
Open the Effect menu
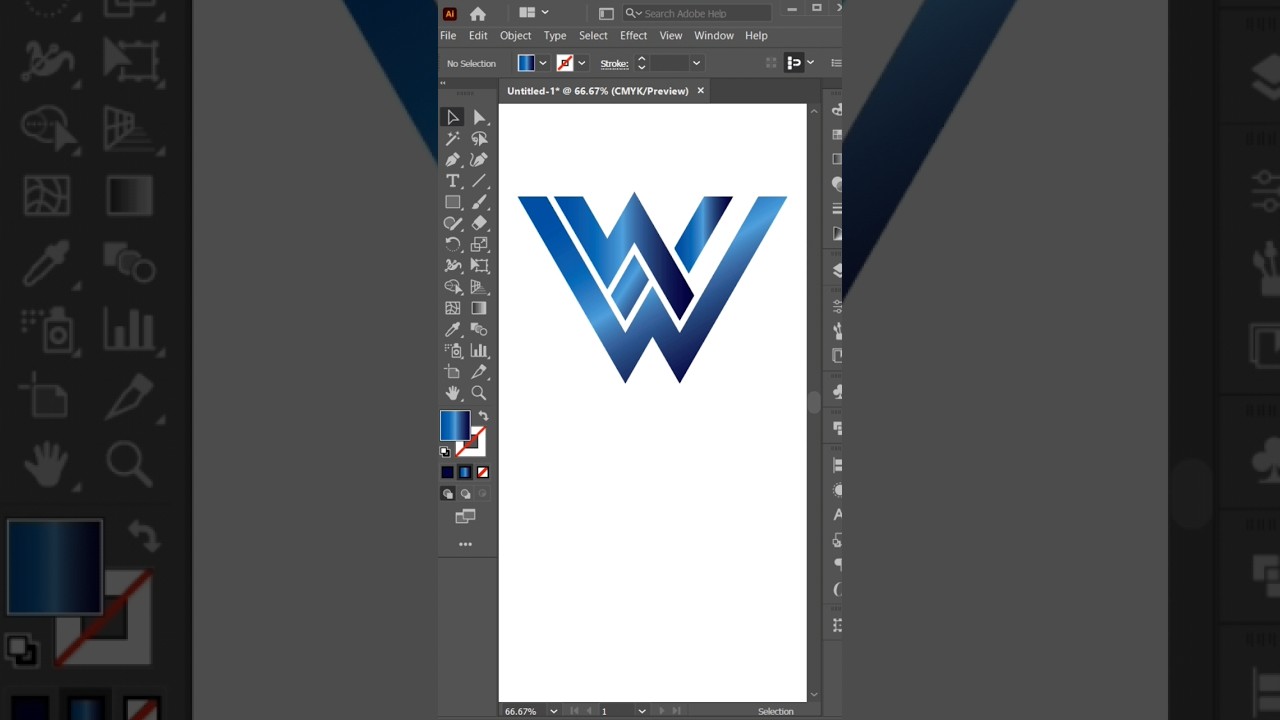pyautogui.click(x=633, y=36)
